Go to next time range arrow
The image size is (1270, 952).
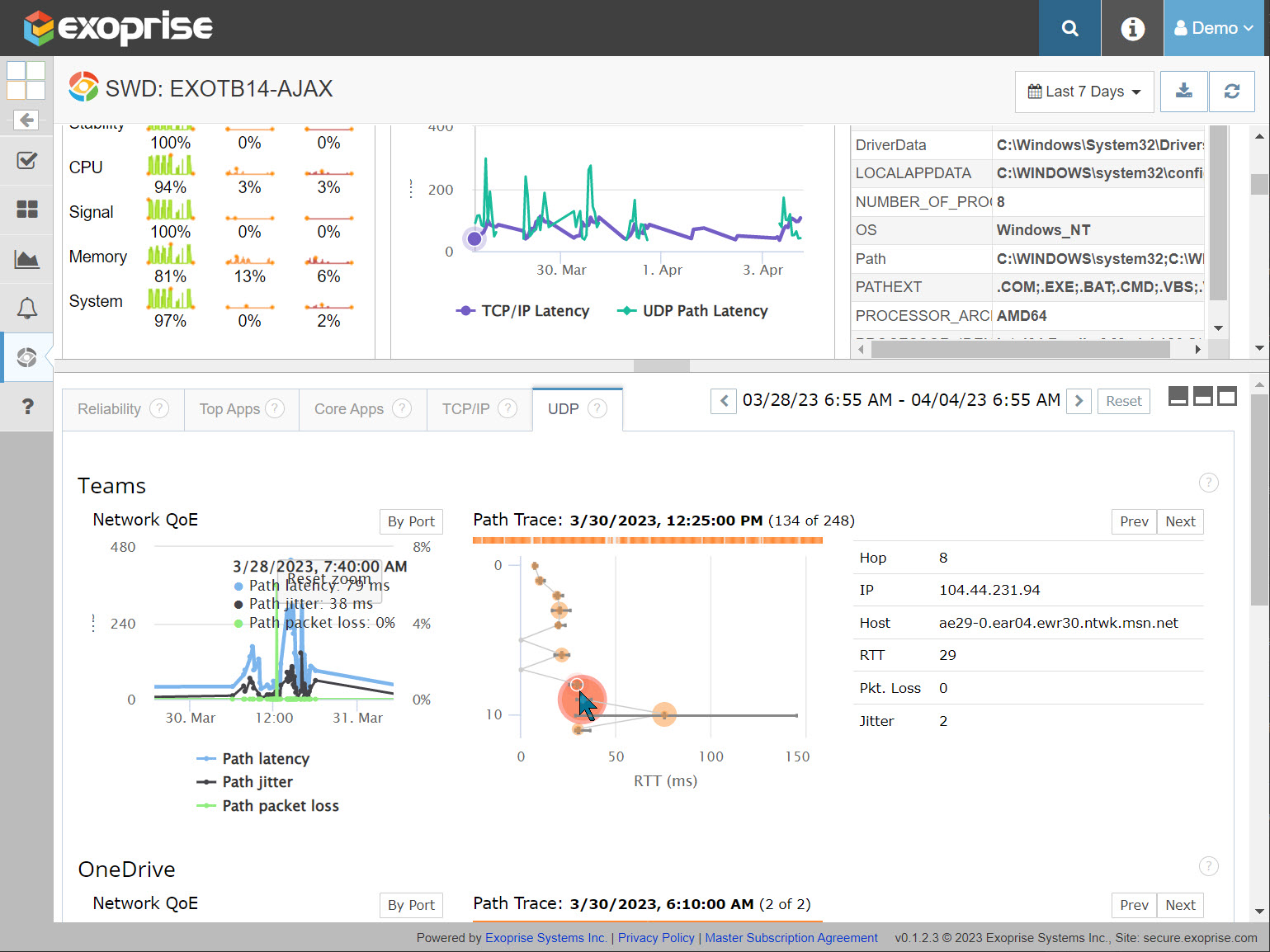[1079, 401]
